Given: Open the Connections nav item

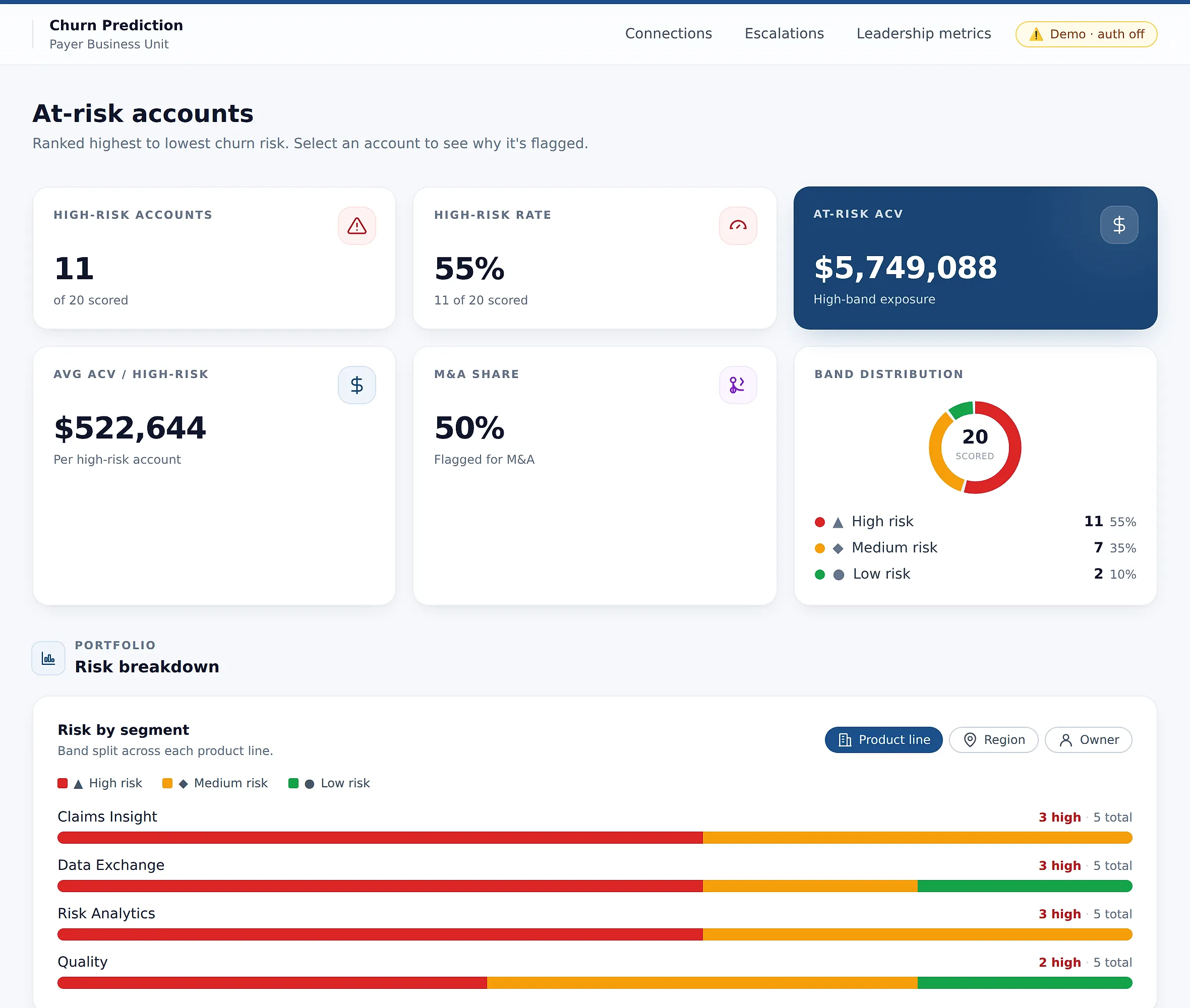Looking at the screenshot, I should pyautogui.click(x=668, y=34).
